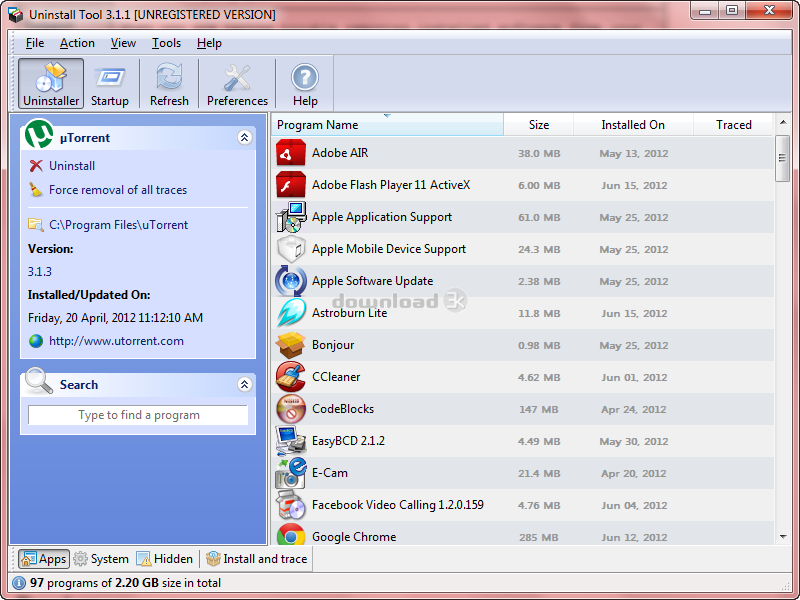Click the Apple Application Support icon
This screenshot has width=800, height=600.
tap(291, 217)
